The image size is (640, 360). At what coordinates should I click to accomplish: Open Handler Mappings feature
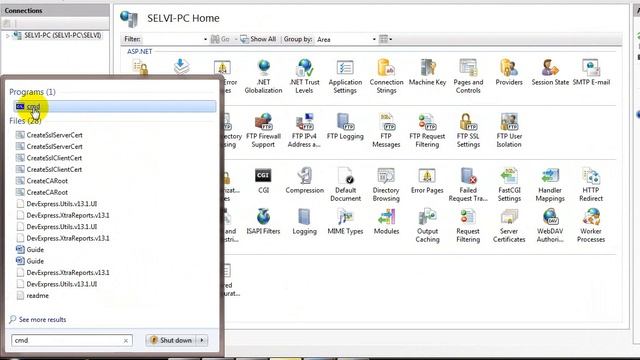click(x=550, y=184)
